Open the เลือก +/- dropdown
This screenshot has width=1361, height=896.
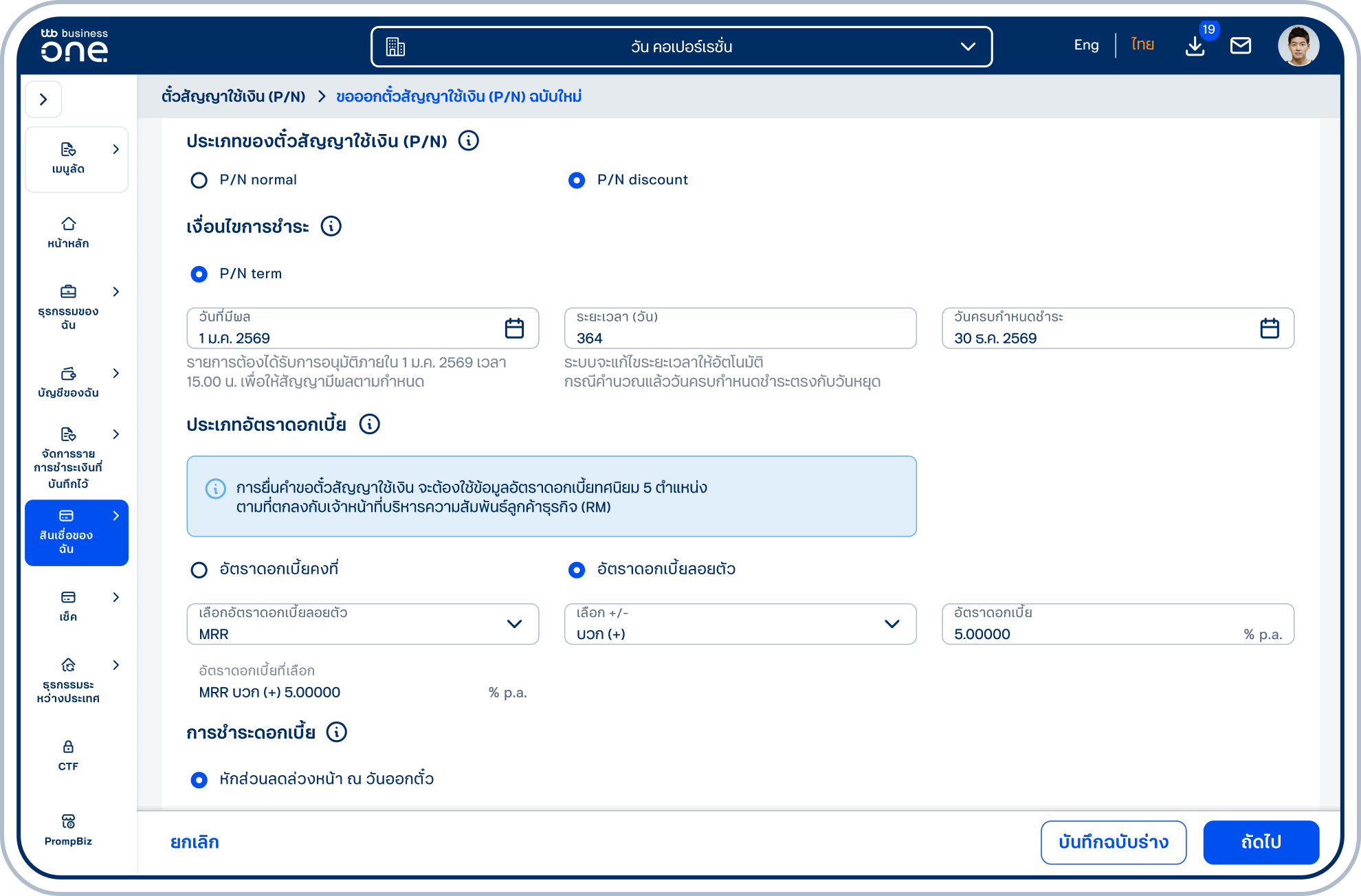(740, 624)
